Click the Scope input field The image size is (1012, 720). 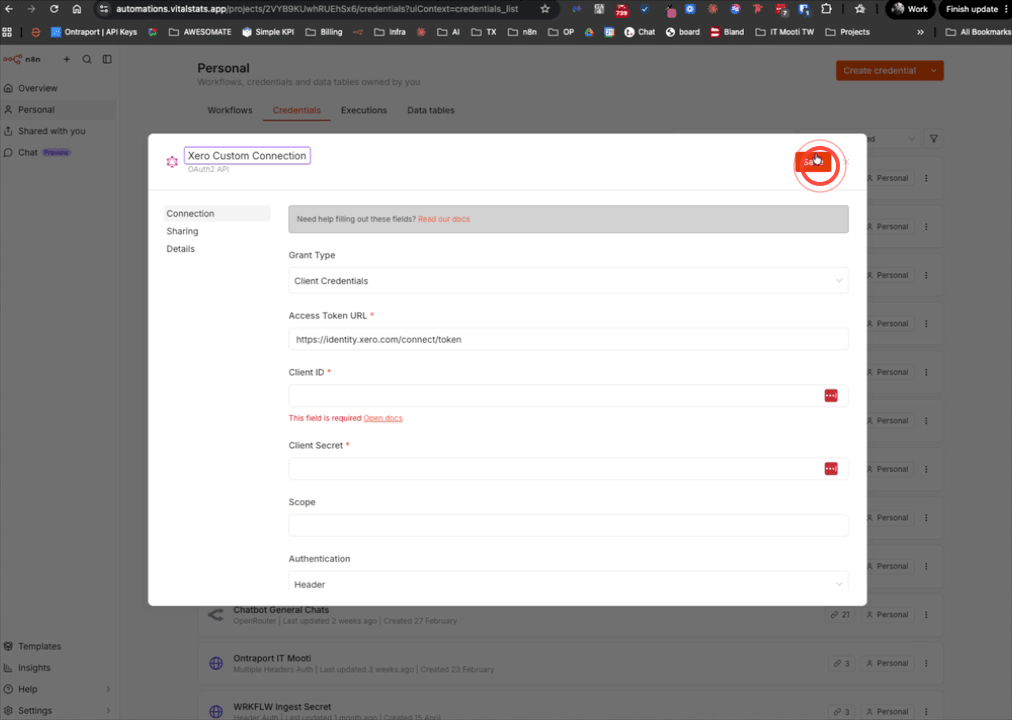pos(568,525)
